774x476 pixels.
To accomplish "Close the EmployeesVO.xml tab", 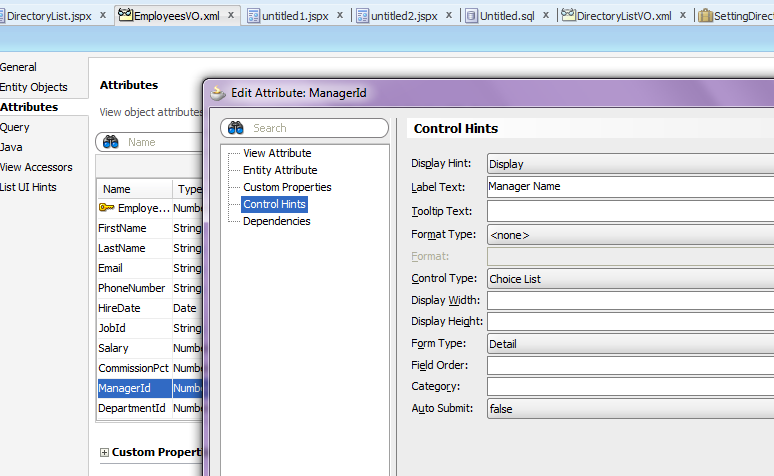I will (231, 15).
